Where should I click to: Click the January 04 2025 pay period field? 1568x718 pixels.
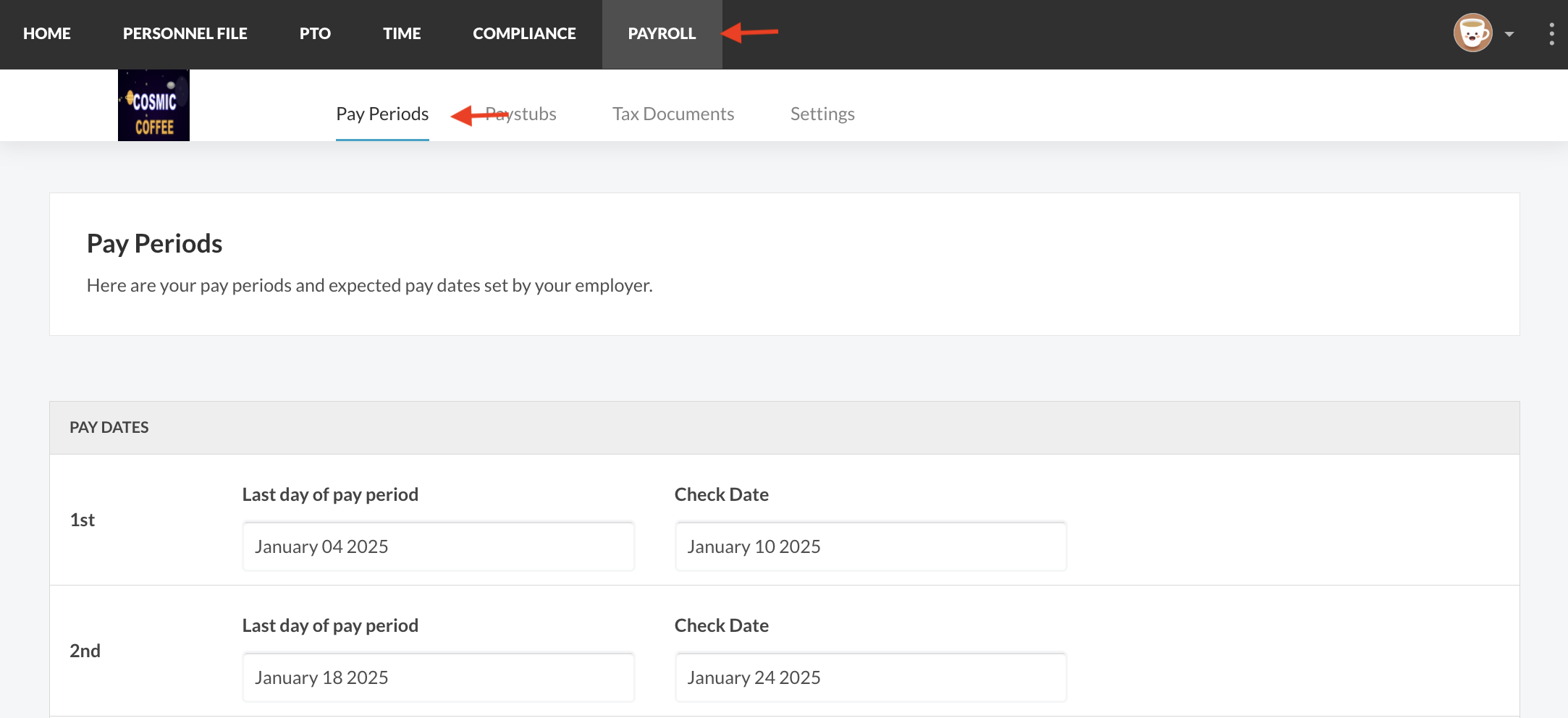coord(438,546)
